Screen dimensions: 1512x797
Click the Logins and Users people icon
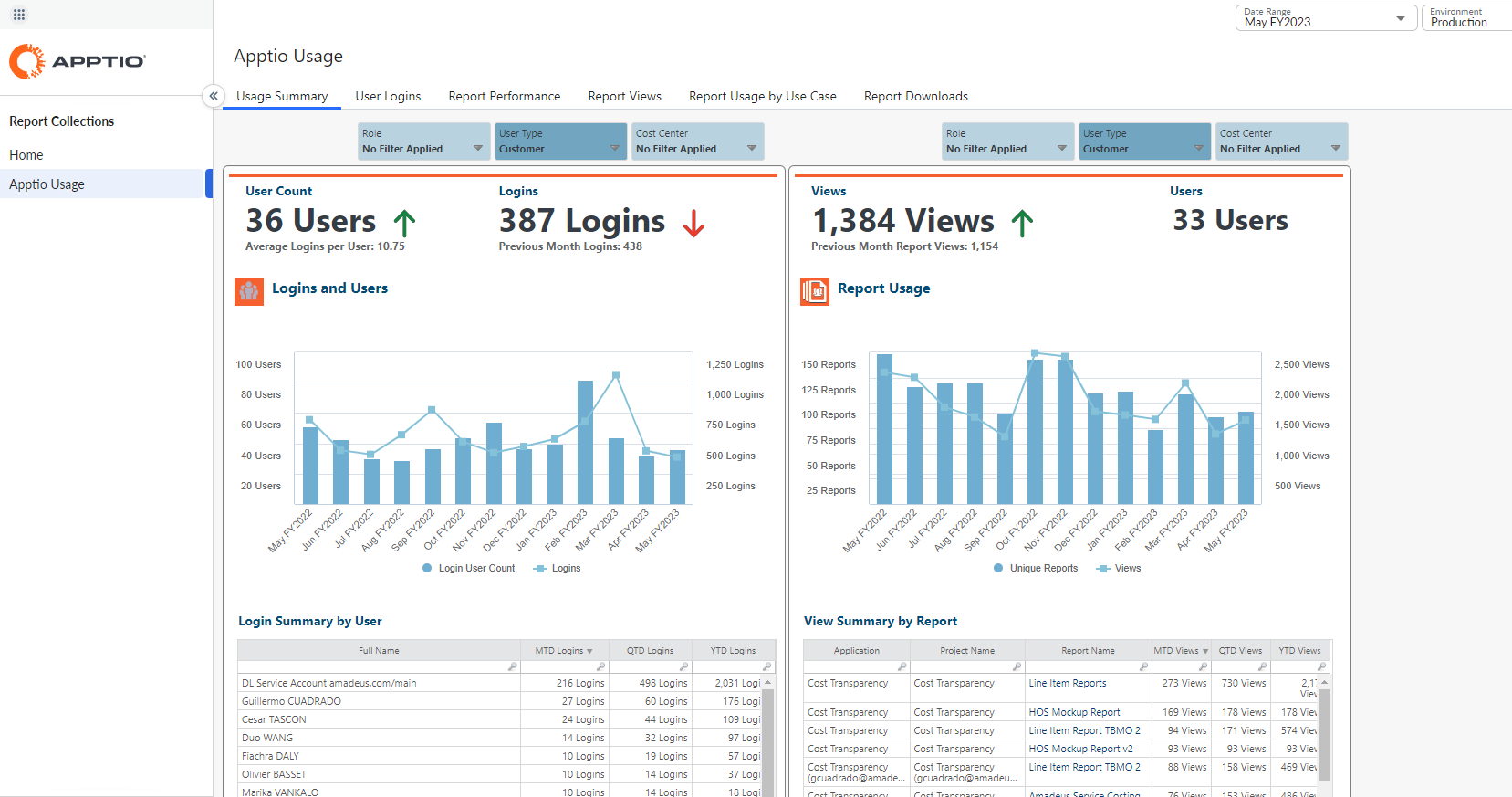pyautogui.click(x=249, y=291)
